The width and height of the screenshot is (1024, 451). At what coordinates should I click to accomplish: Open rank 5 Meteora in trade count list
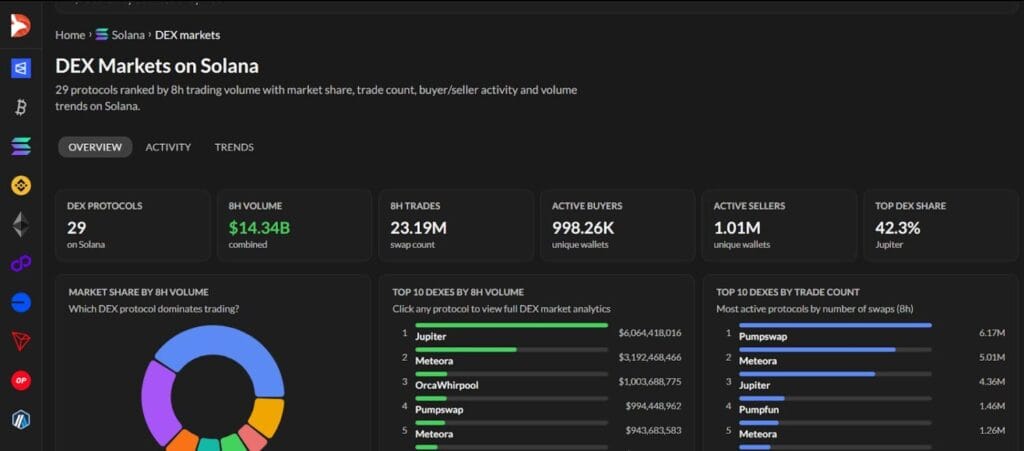pos(758,433)
